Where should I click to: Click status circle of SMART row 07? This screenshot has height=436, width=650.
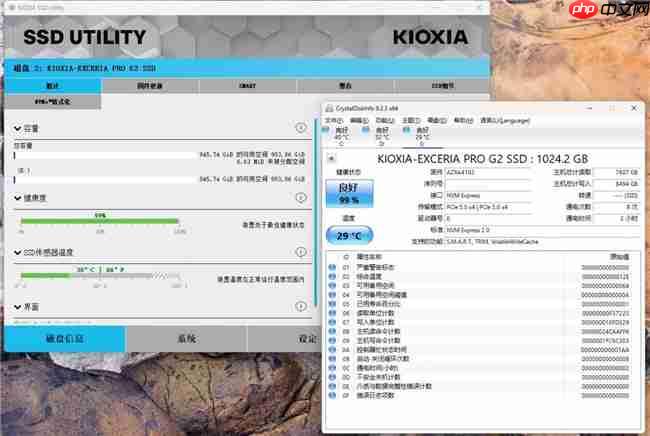(332, 322)
